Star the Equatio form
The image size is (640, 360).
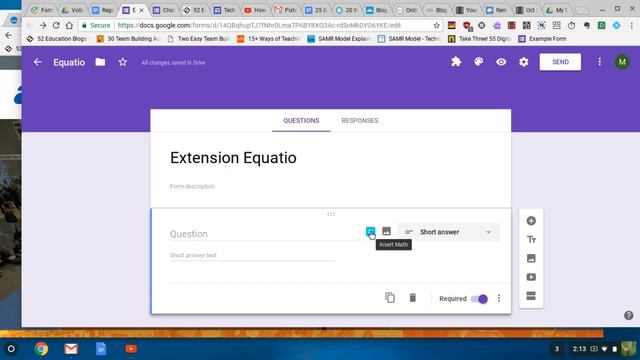tap(122, 62)
